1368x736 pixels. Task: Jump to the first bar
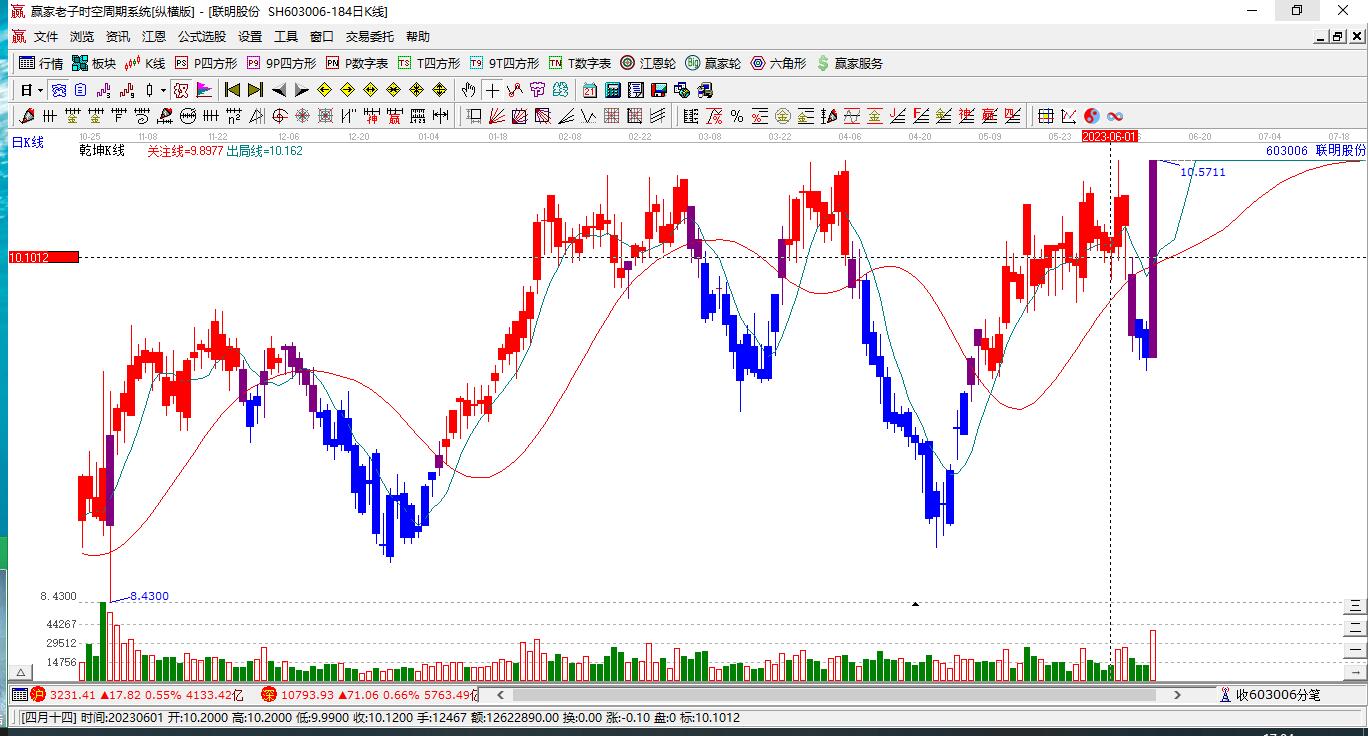[x=233, y=90]
